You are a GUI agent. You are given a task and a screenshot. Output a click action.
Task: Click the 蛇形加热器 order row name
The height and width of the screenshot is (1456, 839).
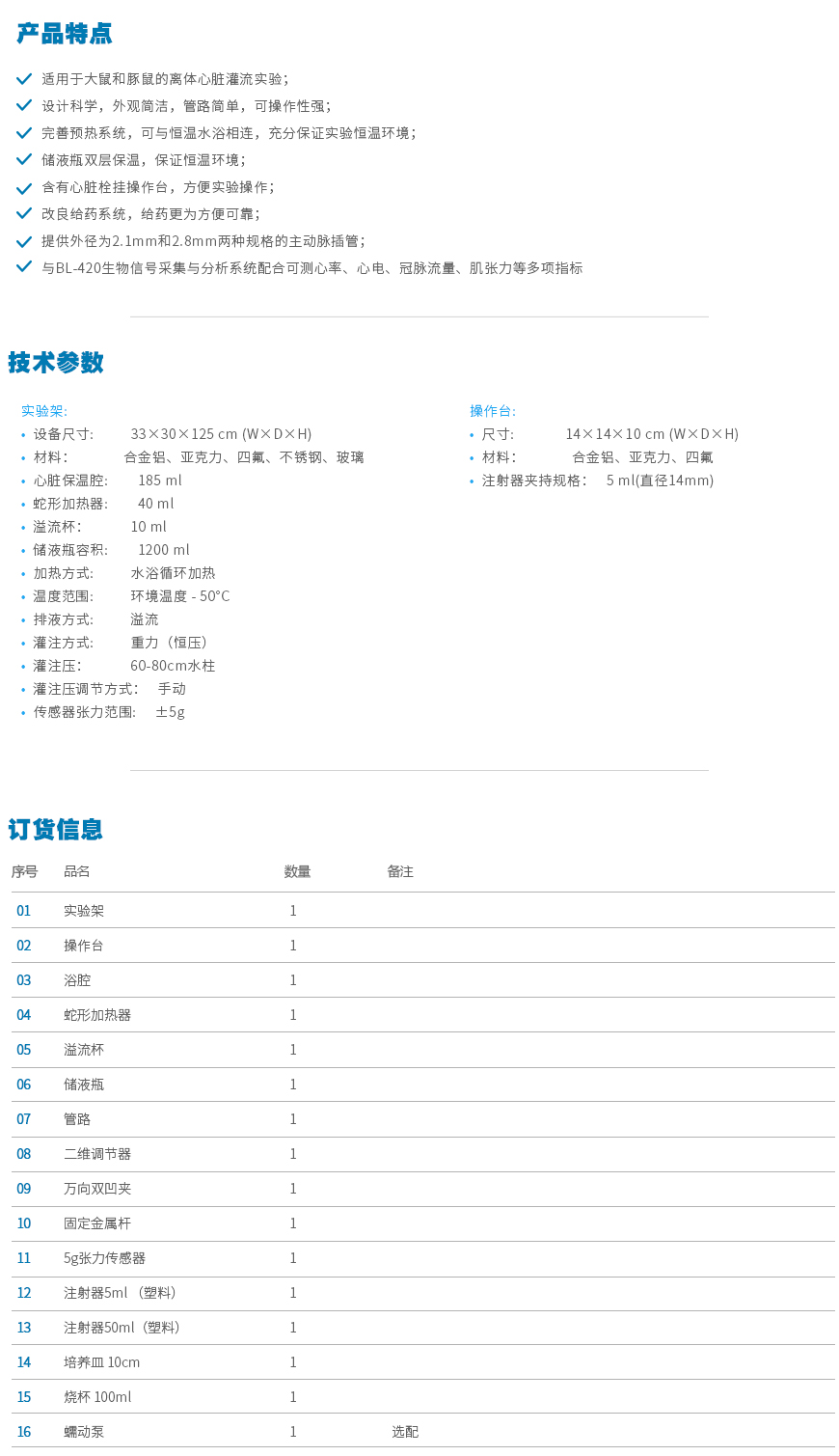click(x=97, y=1015)
